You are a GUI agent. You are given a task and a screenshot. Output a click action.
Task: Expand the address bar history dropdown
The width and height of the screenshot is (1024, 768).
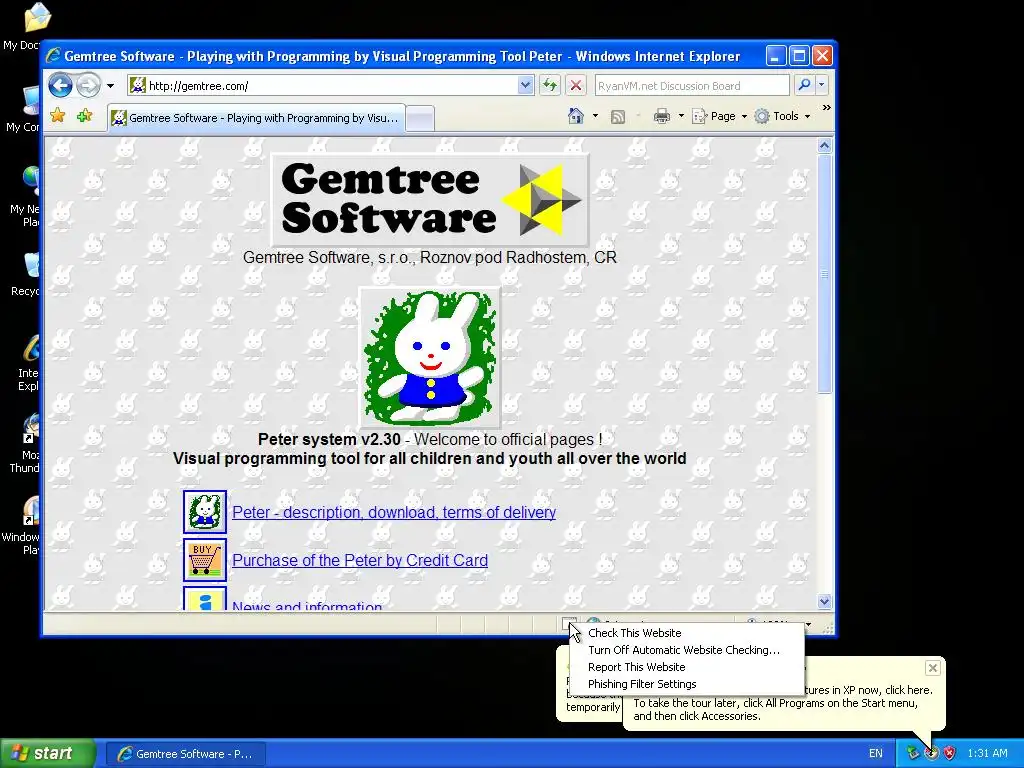coord(526,86)
